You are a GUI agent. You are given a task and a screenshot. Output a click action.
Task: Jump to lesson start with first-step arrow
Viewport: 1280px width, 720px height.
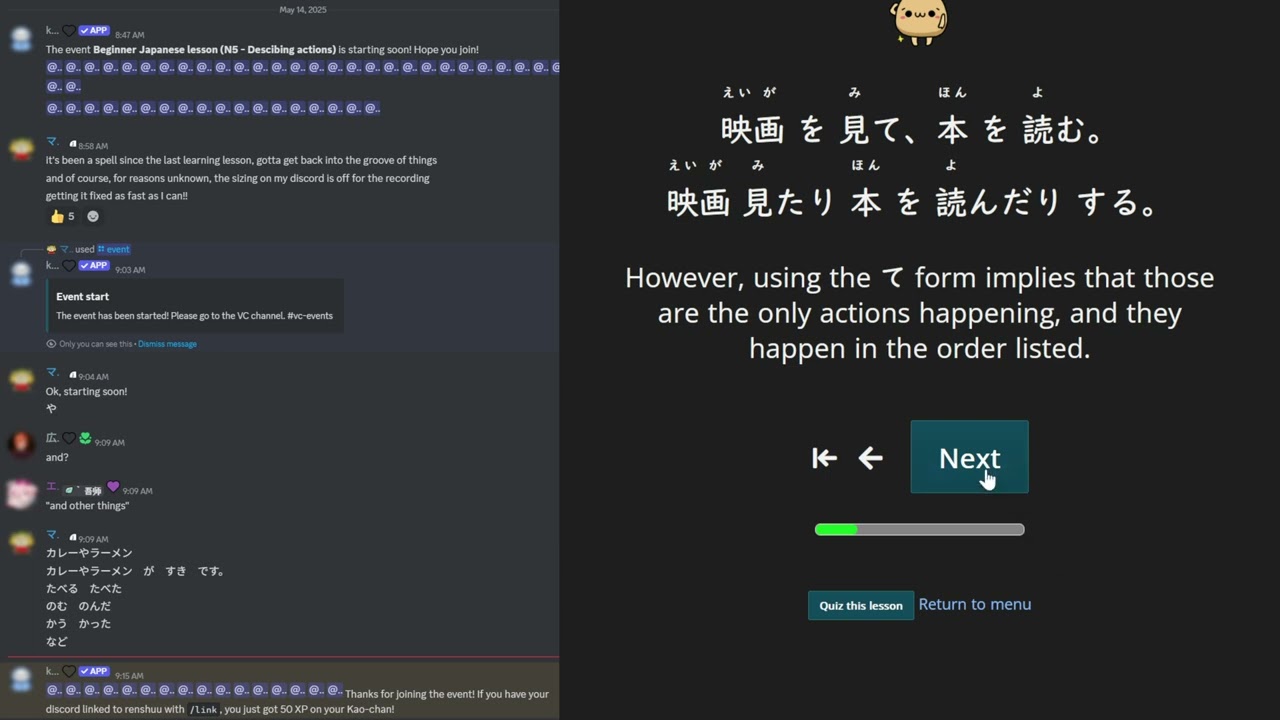click(x=824, y=458)
